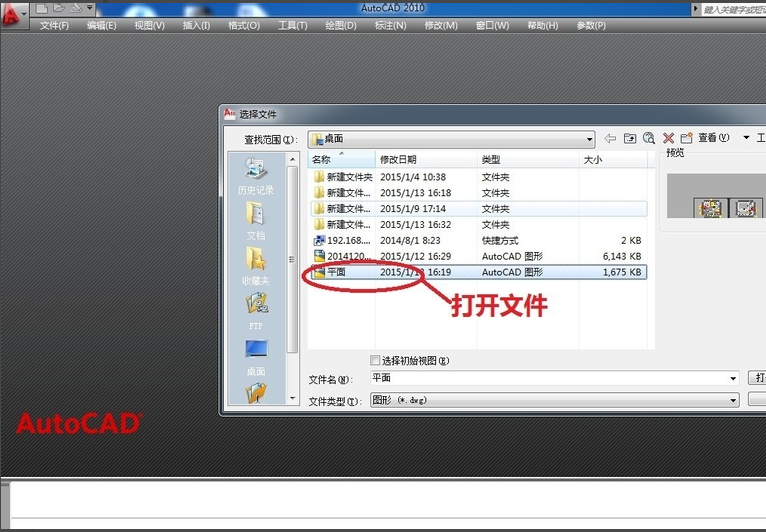The image size is (766, 532).
Task: Select the folder dated 2015/1/13 16:32
Action: (x=479, y=225)
